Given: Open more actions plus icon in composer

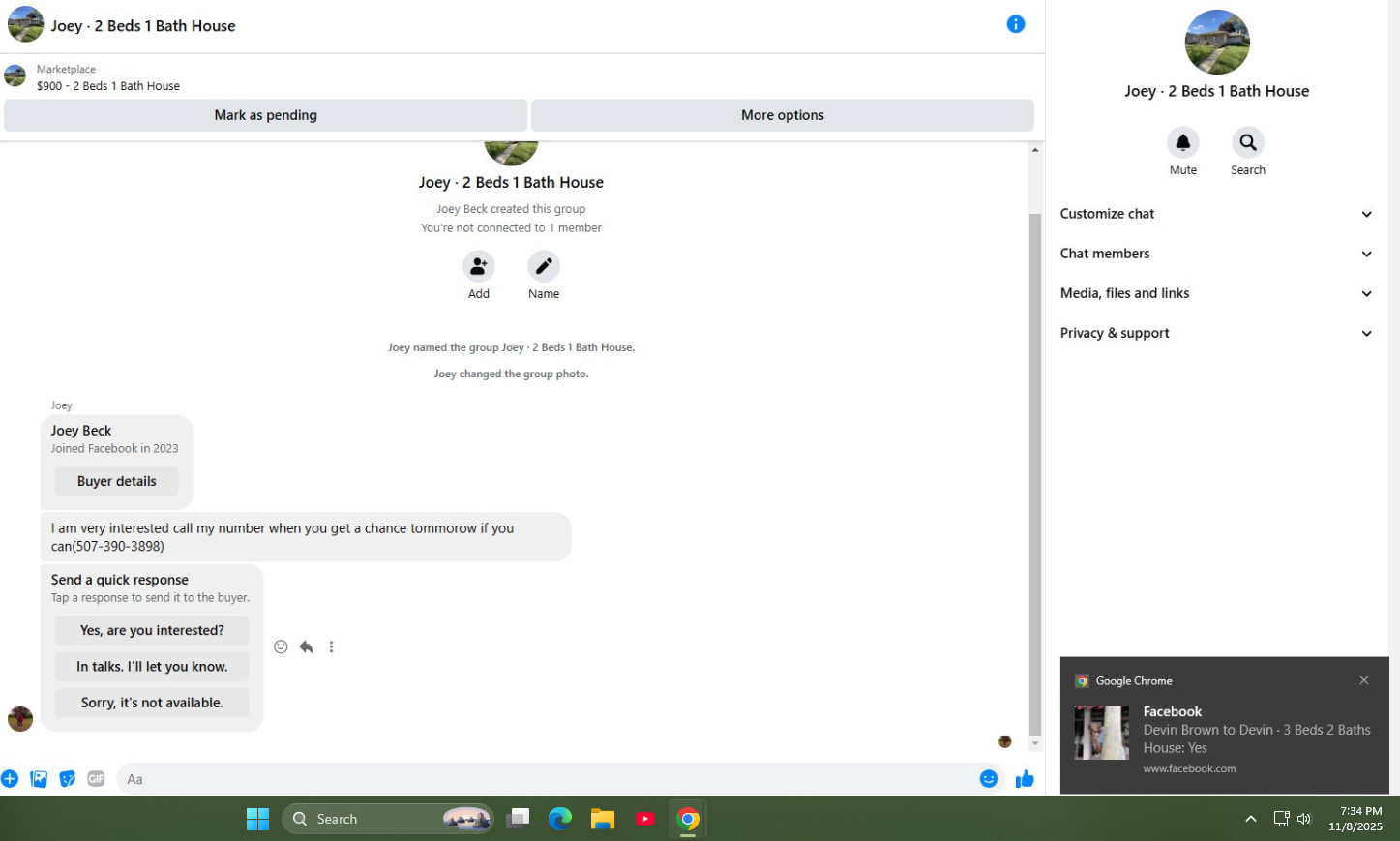Looking at the screenshot, I should [10, 779].
